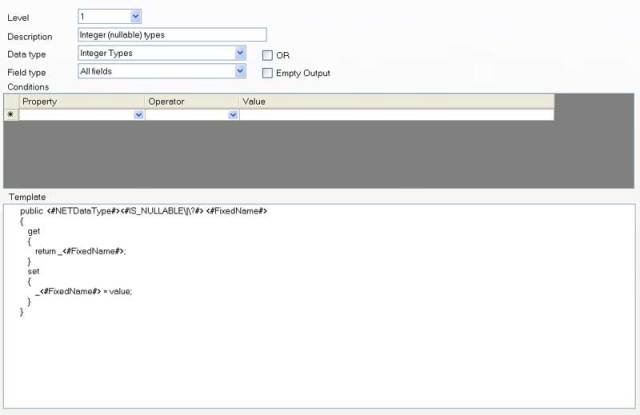The image size is (640, 415).
Task: Click the Description label
Action: pyautogui.click(x=30, y=37)
